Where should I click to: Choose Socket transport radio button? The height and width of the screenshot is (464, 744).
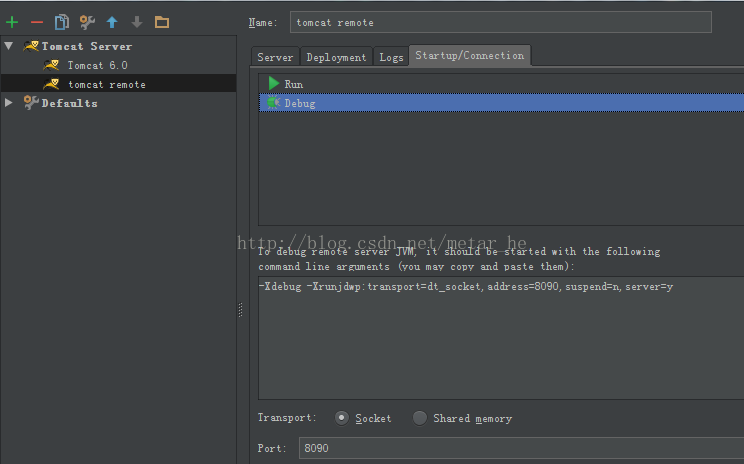pos(342,418)
